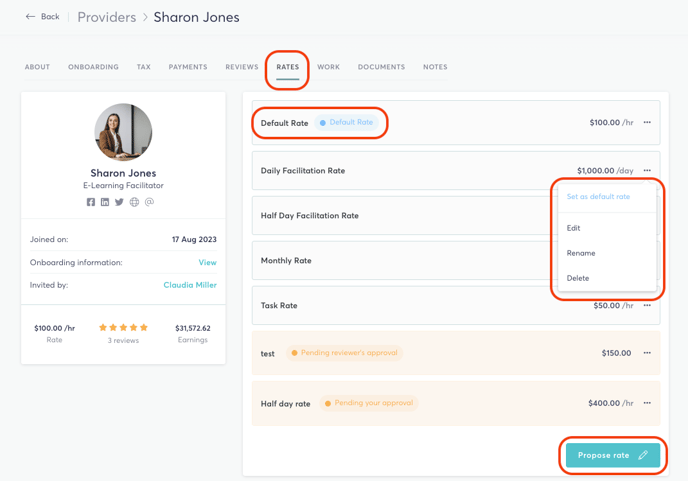Click the $1,000.00 /day value

[605, 171]
